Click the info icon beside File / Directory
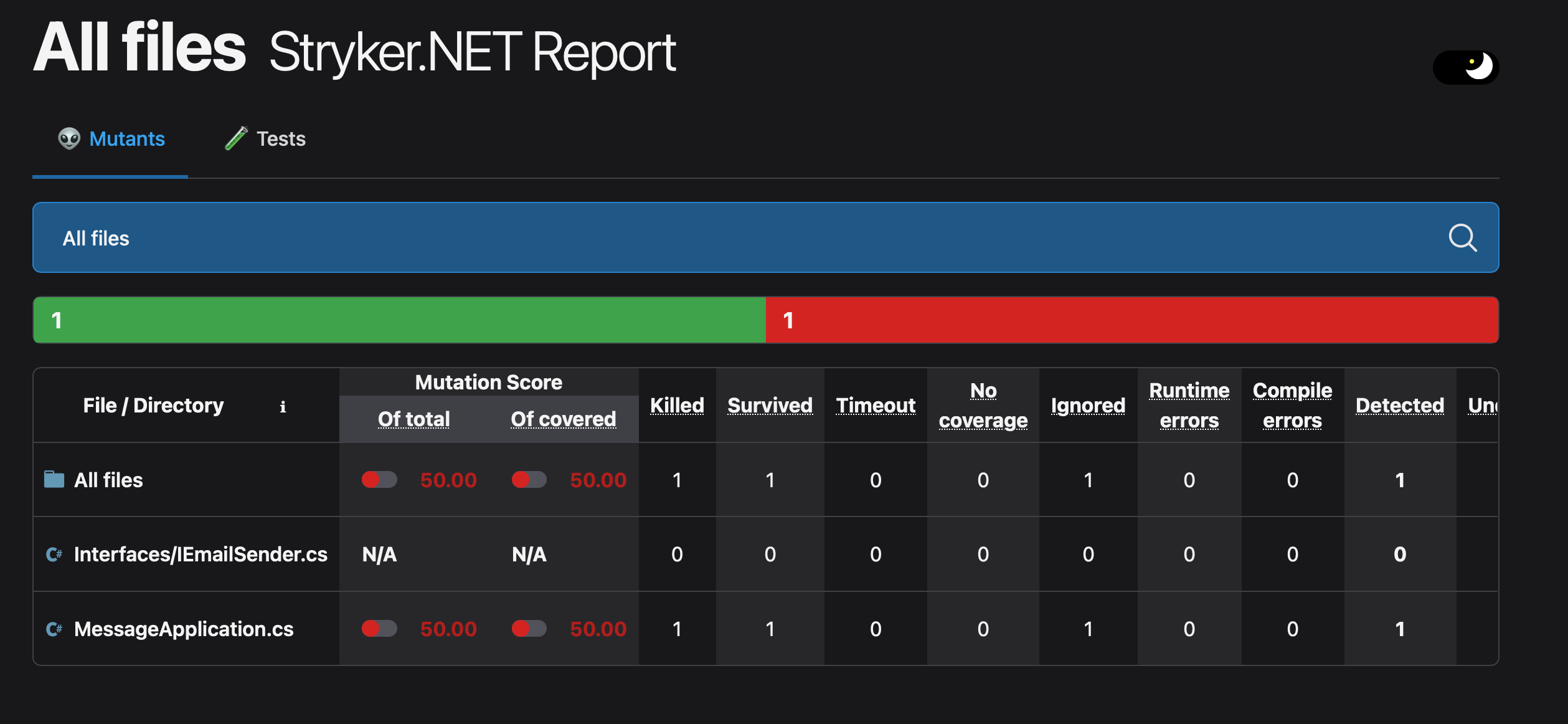 point(283,406)
